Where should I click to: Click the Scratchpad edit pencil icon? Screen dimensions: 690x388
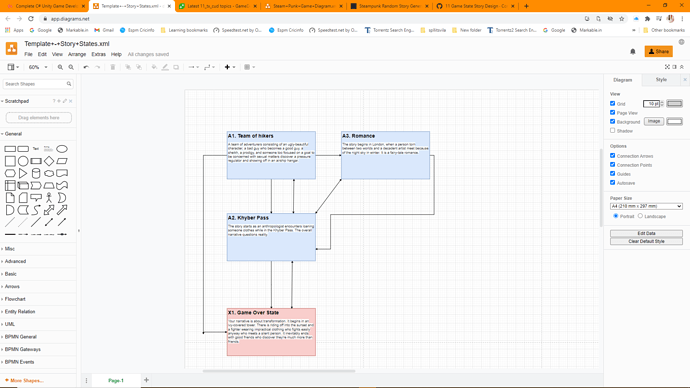65,101
